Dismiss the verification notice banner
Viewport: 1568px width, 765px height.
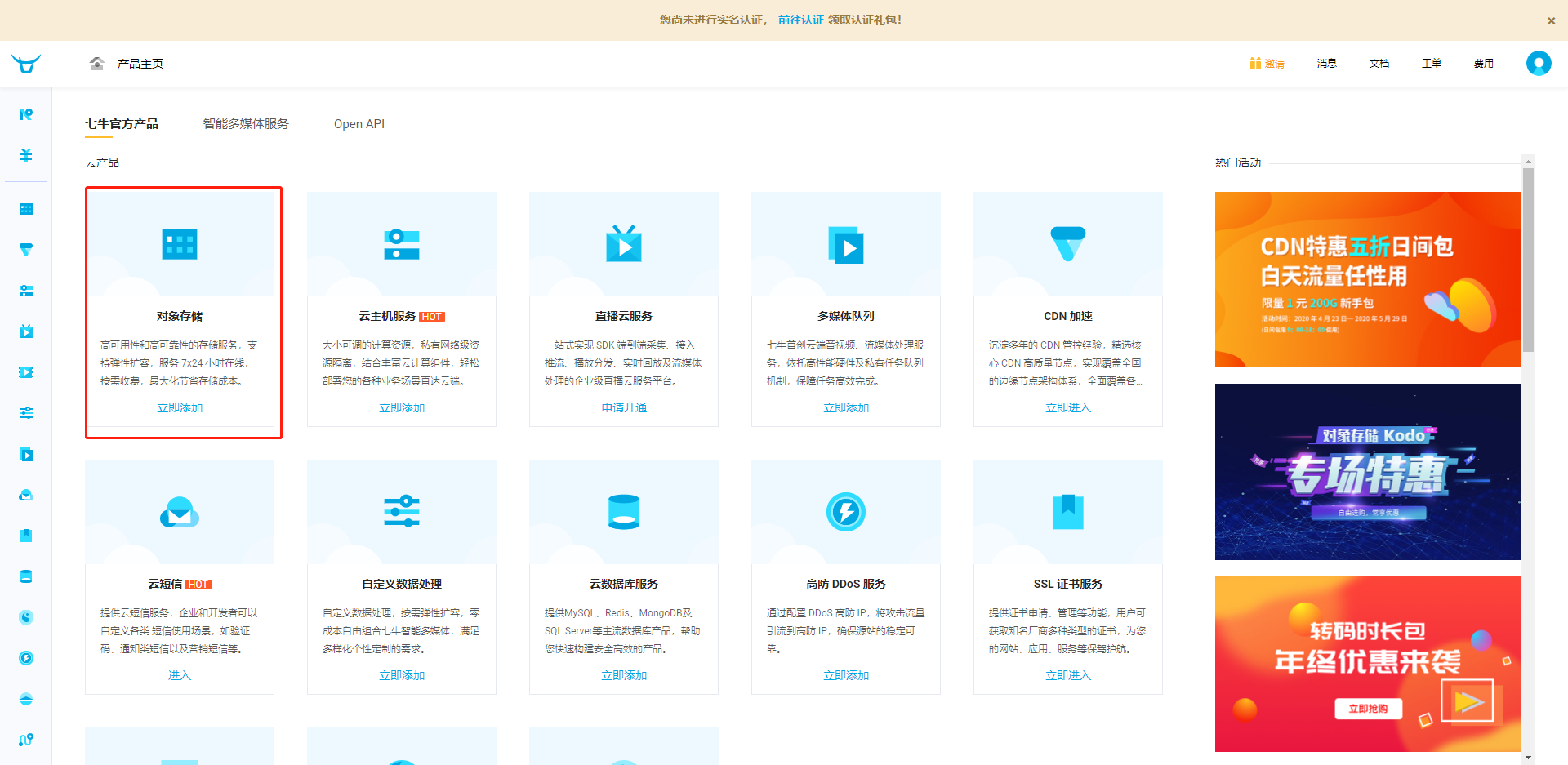[1551, 21]
